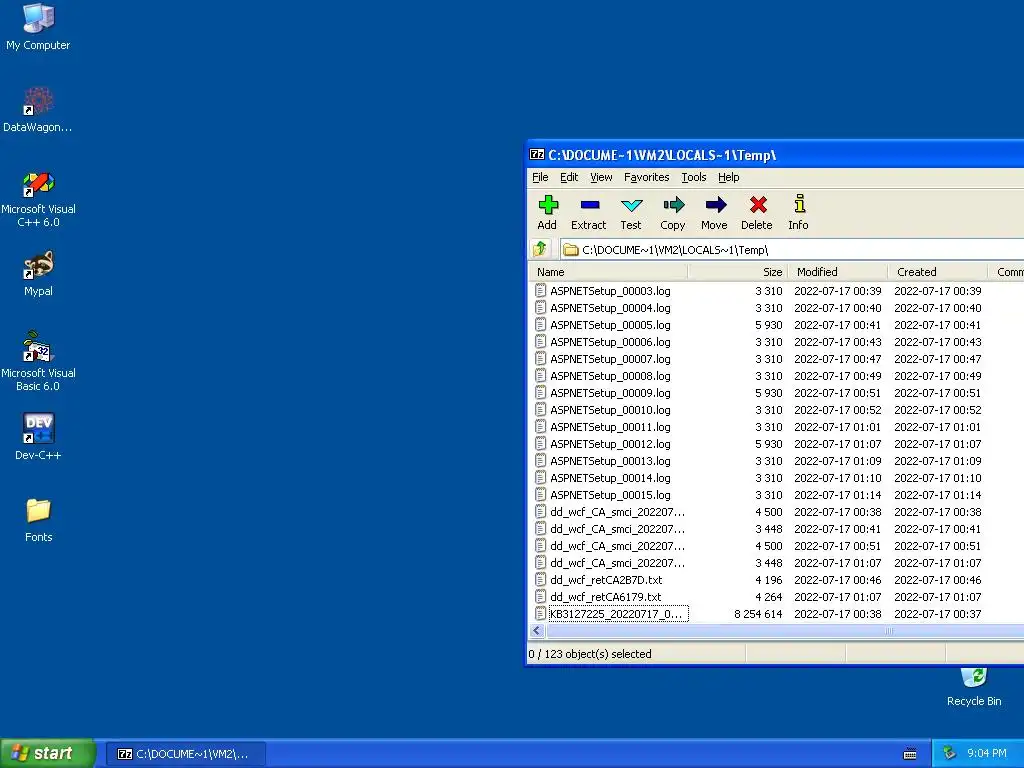Select file ASPNETSetup_00013.log
Screen dimensions: 1024x768
point(610,460)
